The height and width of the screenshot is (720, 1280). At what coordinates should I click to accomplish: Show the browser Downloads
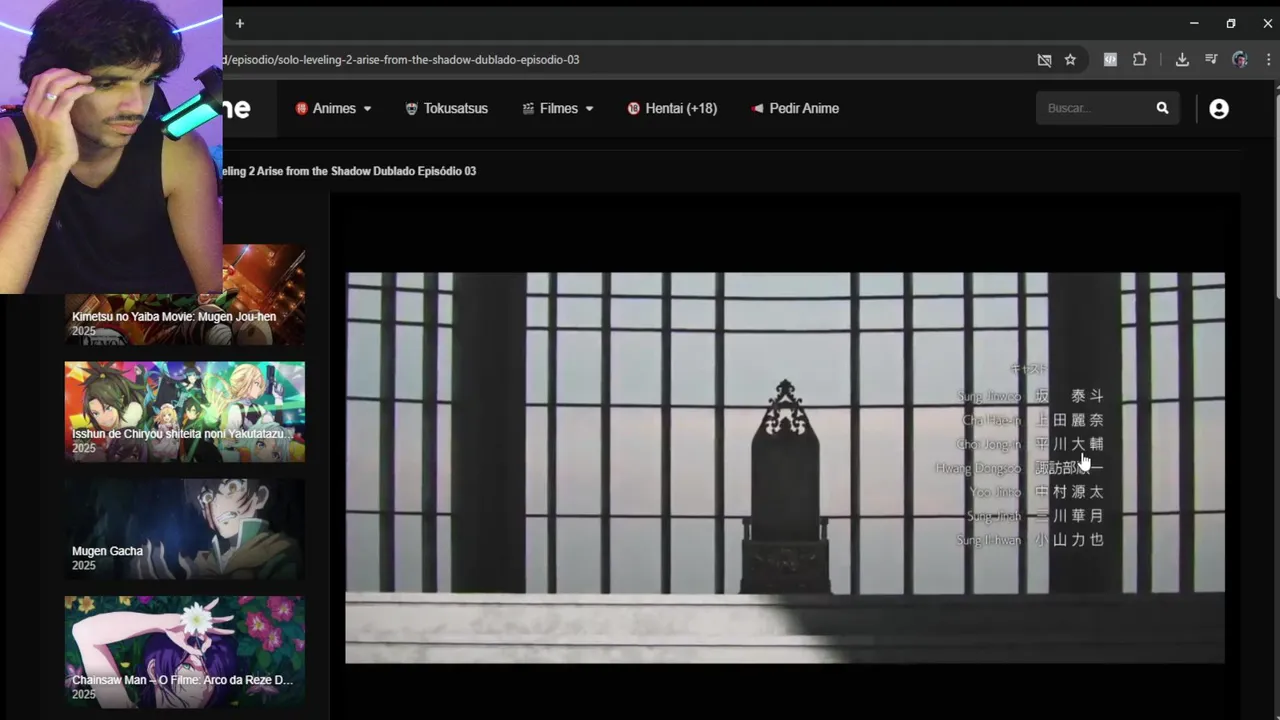pyautogui.click(x=1182, y=60)
